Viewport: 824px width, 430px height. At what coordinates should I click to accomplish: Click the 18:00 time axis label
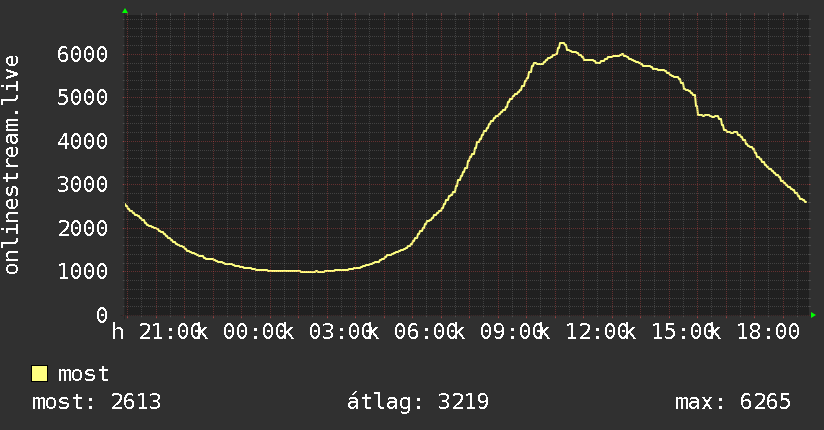pos(768,332)
